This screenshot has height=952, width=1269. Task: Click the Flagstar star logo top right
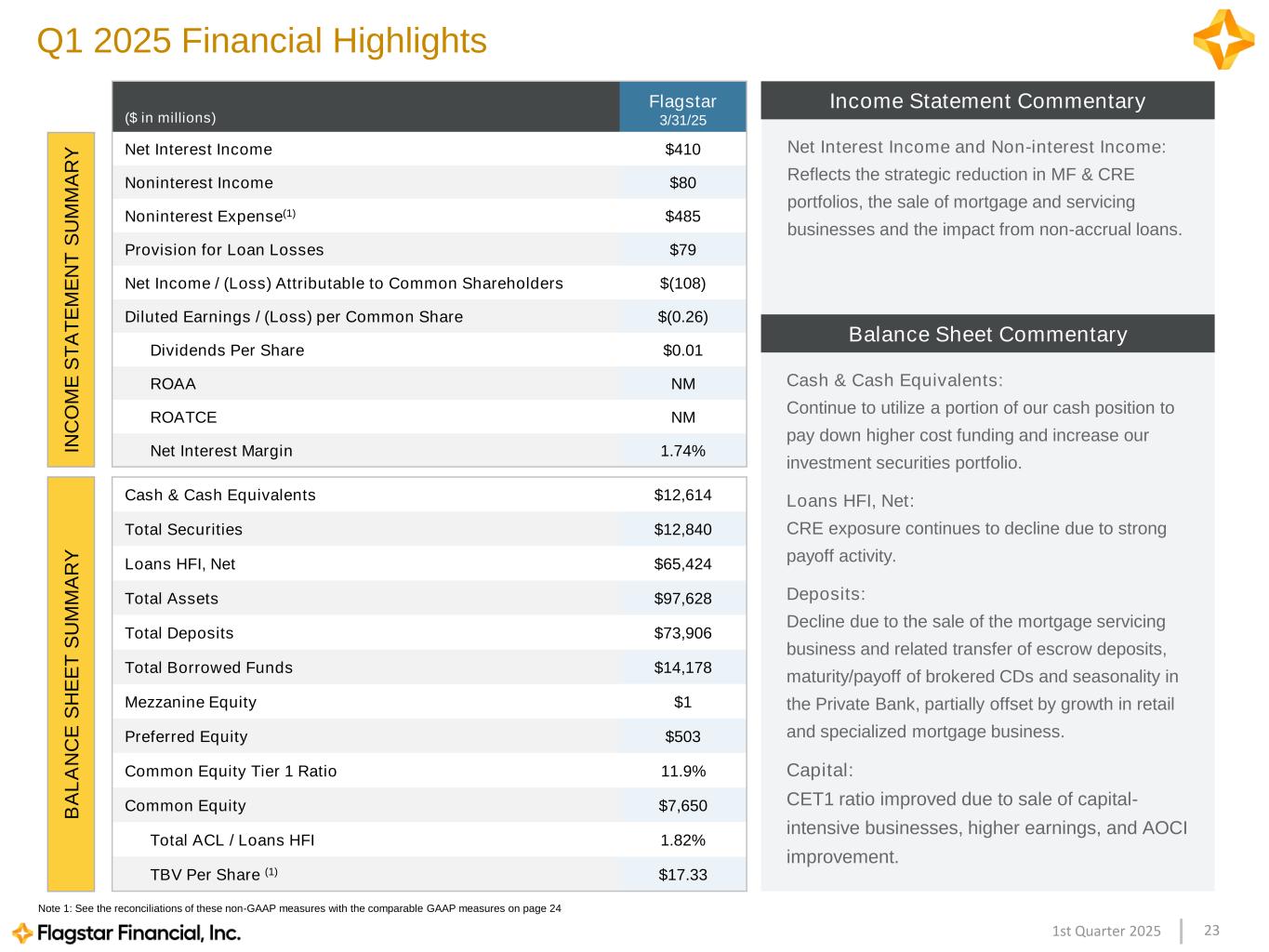point(1223,39)
